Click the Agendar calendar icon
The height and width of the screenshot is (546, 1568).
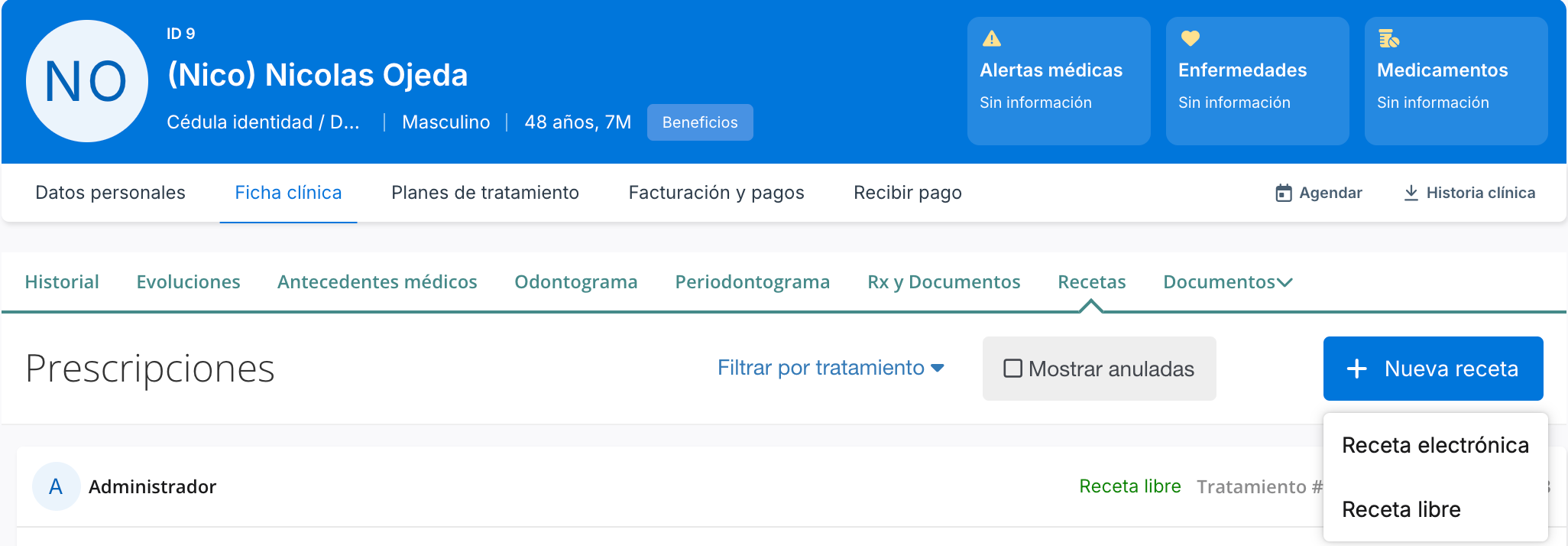pos(1284,193)
